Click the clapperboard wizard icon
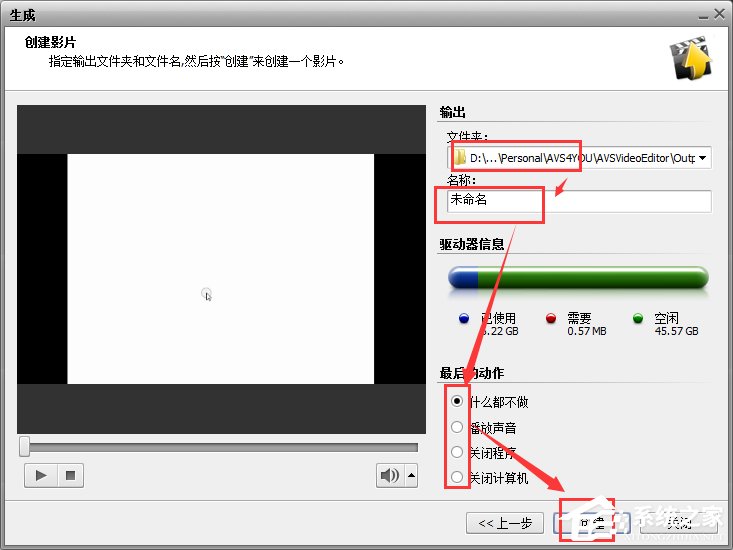The image size is (733, 550). [691, 58]
